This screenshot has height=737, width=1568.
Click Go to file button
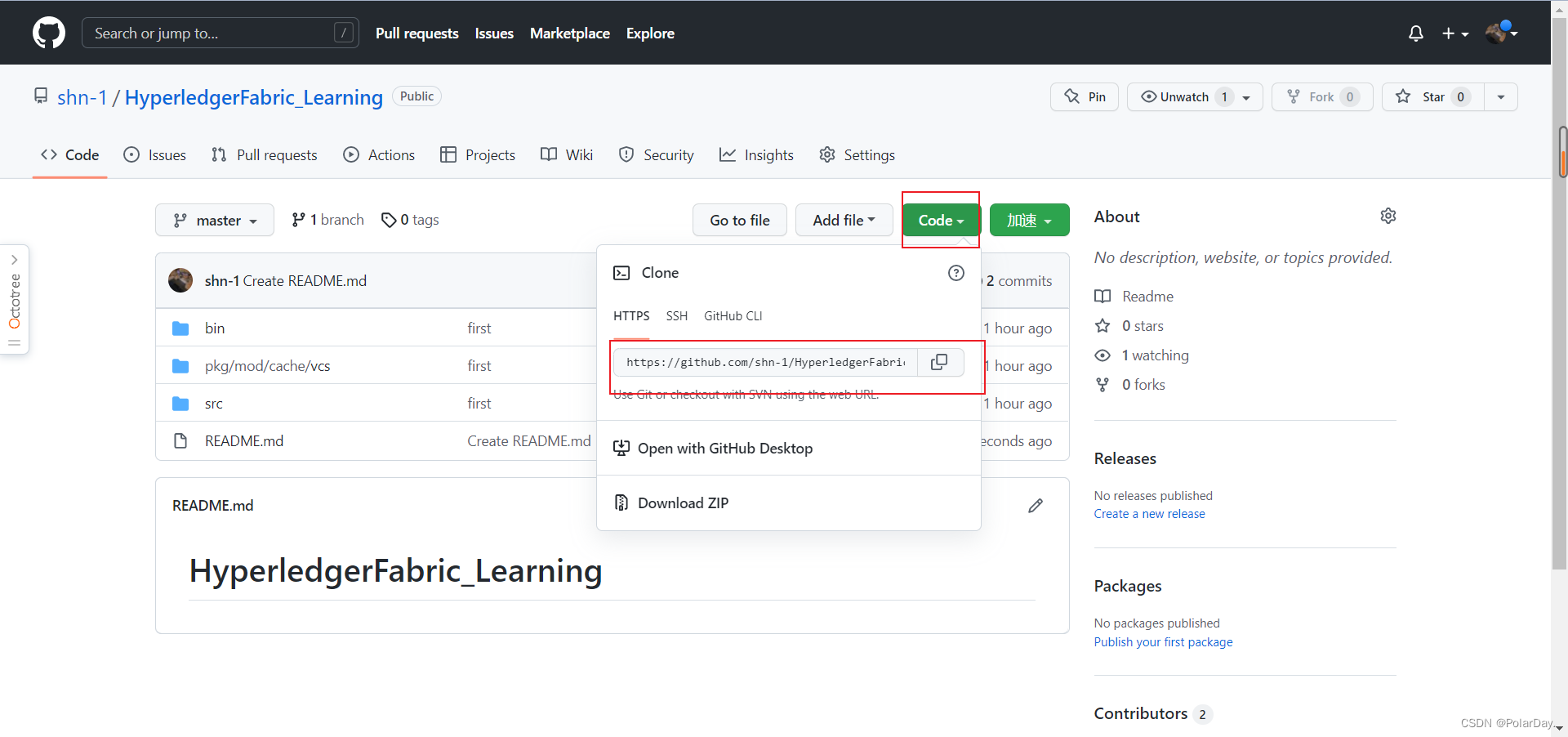[740, 220]
